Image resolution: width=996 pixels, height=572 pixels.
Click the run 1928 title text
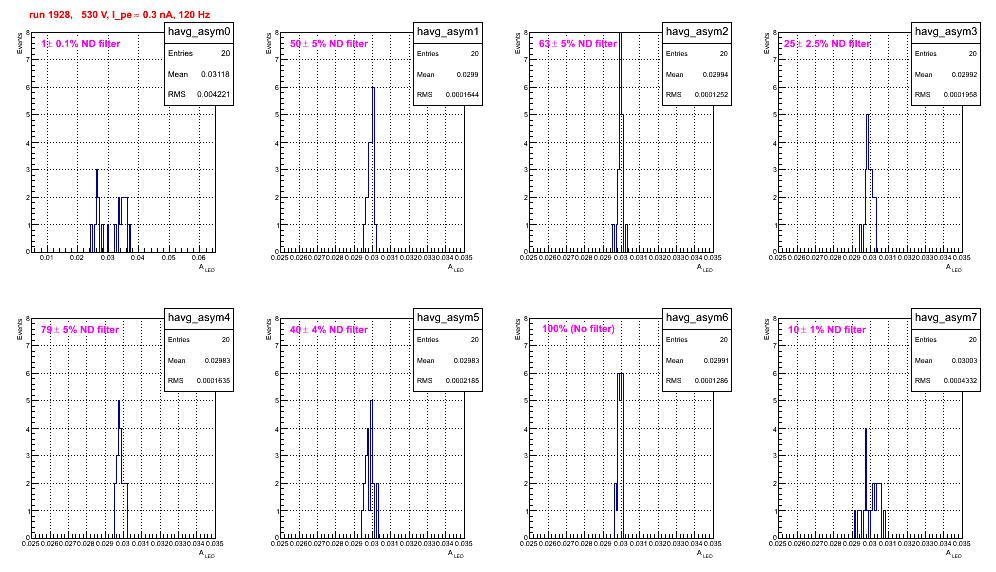119,15
